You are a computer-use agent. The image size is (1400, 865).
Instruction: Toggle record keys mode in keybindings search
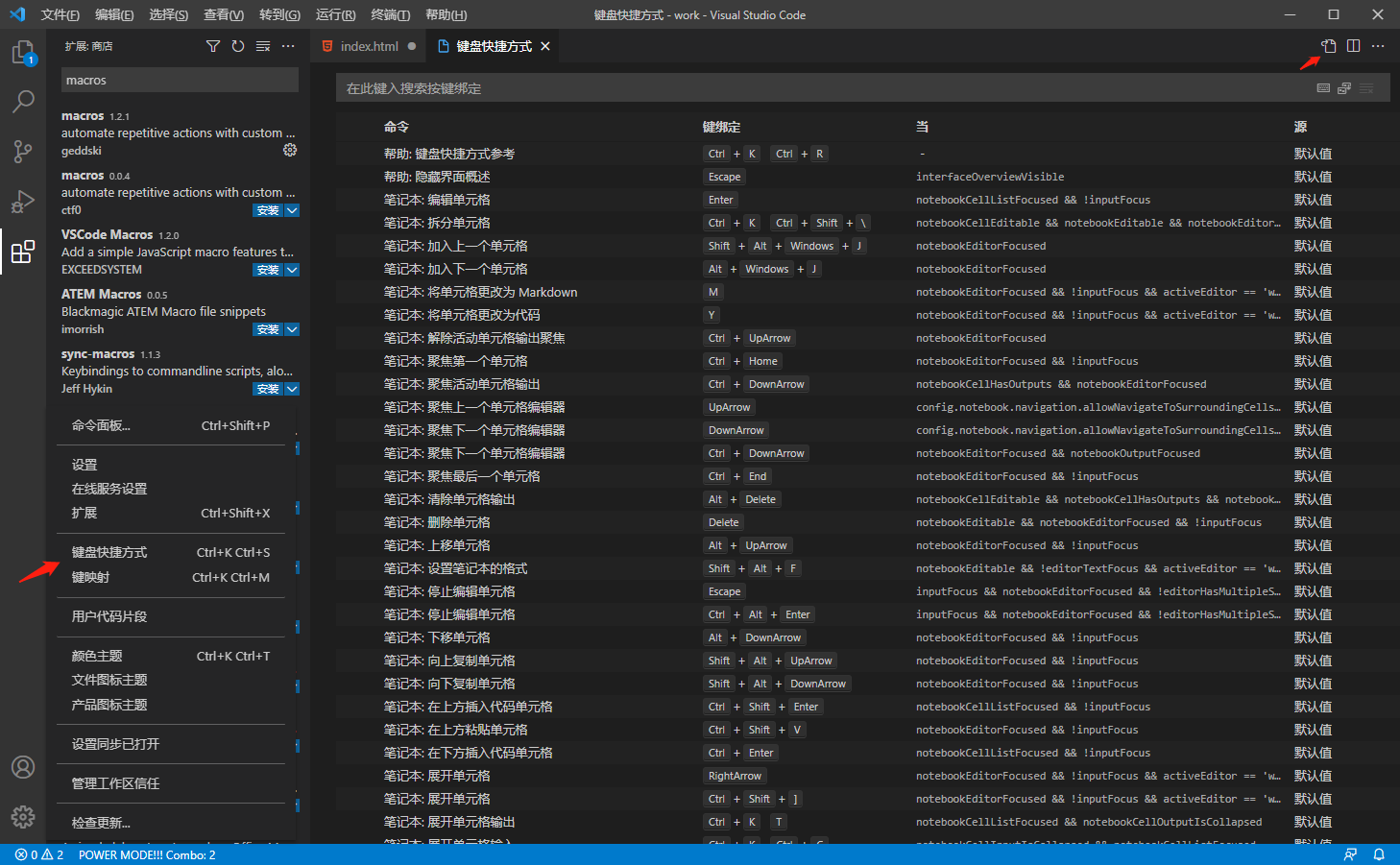tap(1323, 88)
